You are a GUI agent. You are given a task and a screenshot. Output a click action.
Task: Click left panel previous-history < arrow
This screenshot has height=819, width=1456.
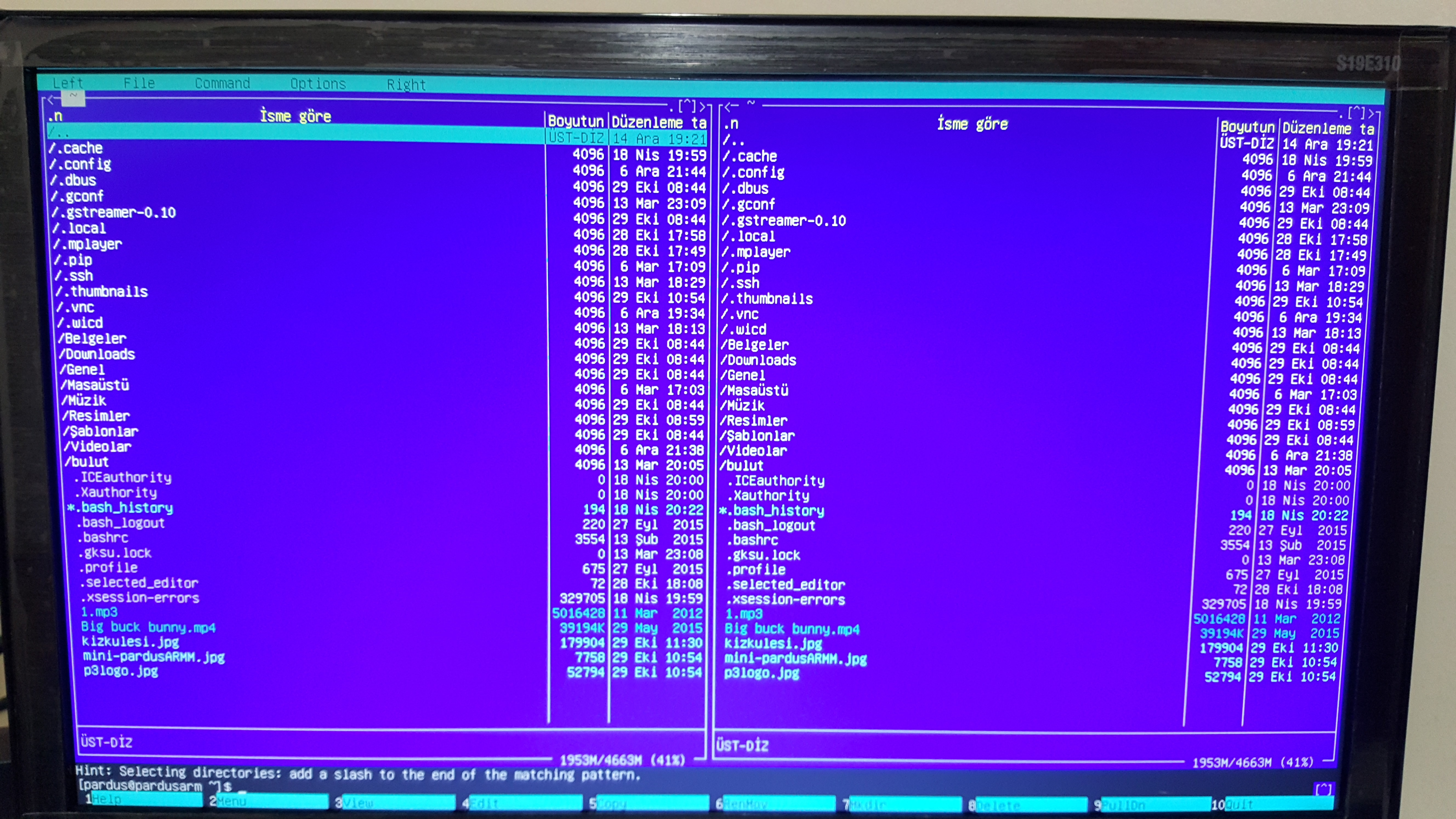(51, 100)
